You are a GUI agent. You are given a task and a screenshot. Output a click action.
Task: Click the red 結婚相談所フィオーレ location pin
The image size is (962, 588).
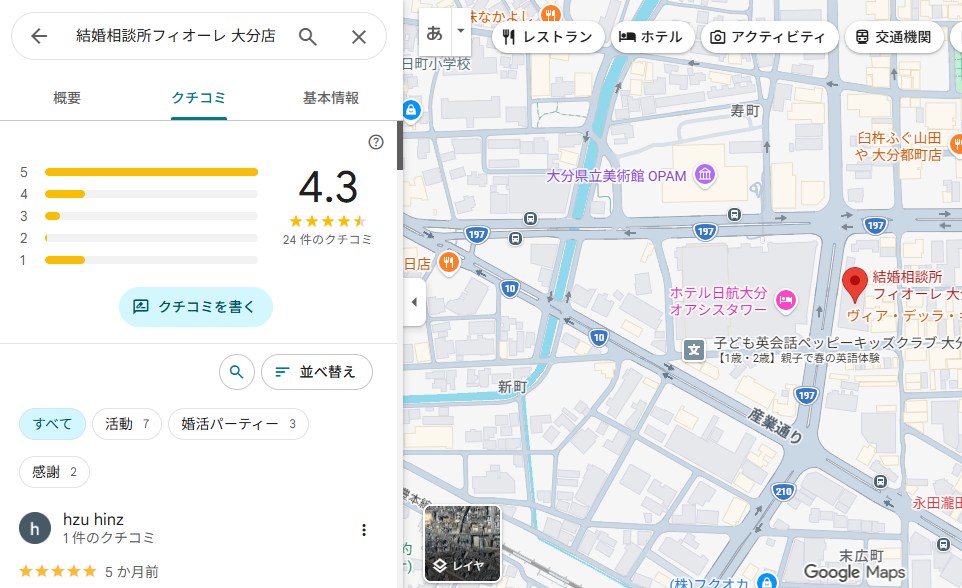855,284
